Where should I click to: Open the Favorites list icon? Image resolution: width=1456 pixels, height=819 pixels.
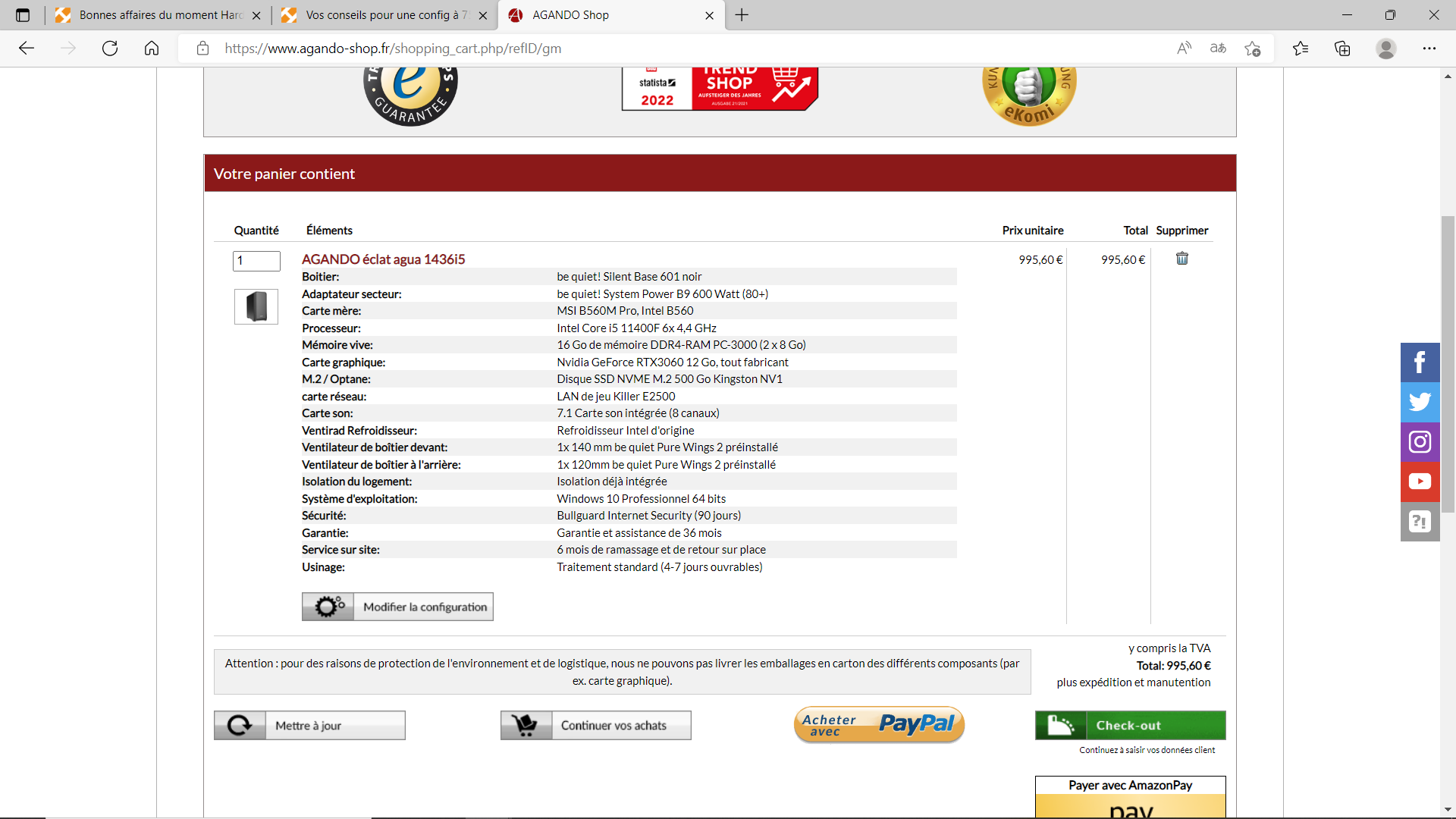[1301, 49]
